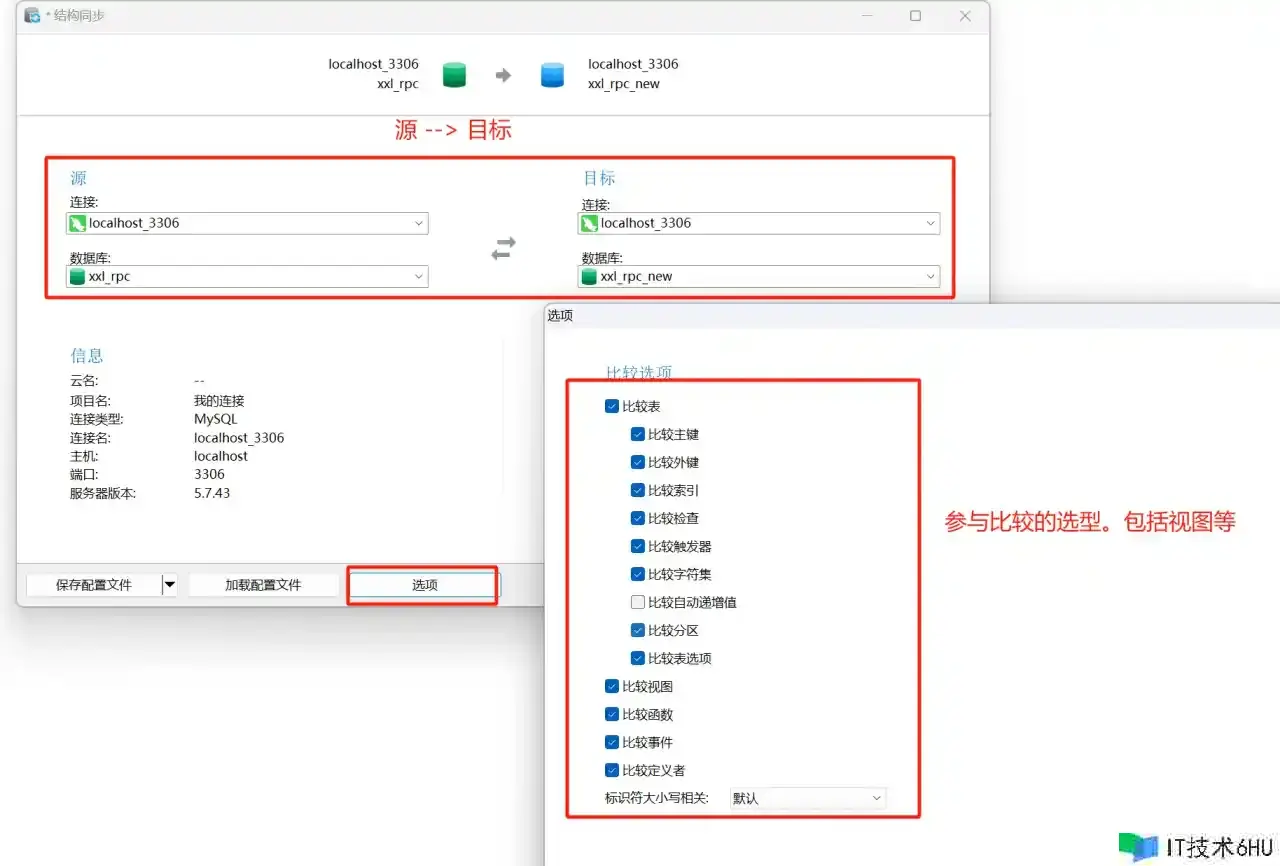Expand the 保存配置文件 arrow menu
Viewport: 1280px width, 866px height.
tap(169, 585)
